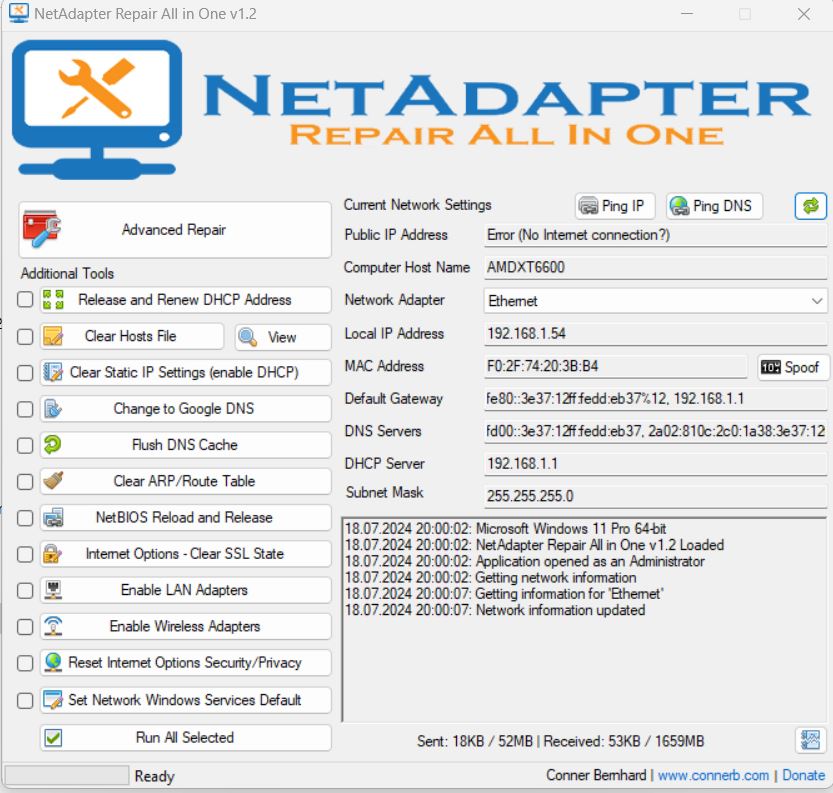Check the Clear Static IP Settings checkbox
Screen dimensions: 833x793
pyautogui.click(x=25, y=373)
